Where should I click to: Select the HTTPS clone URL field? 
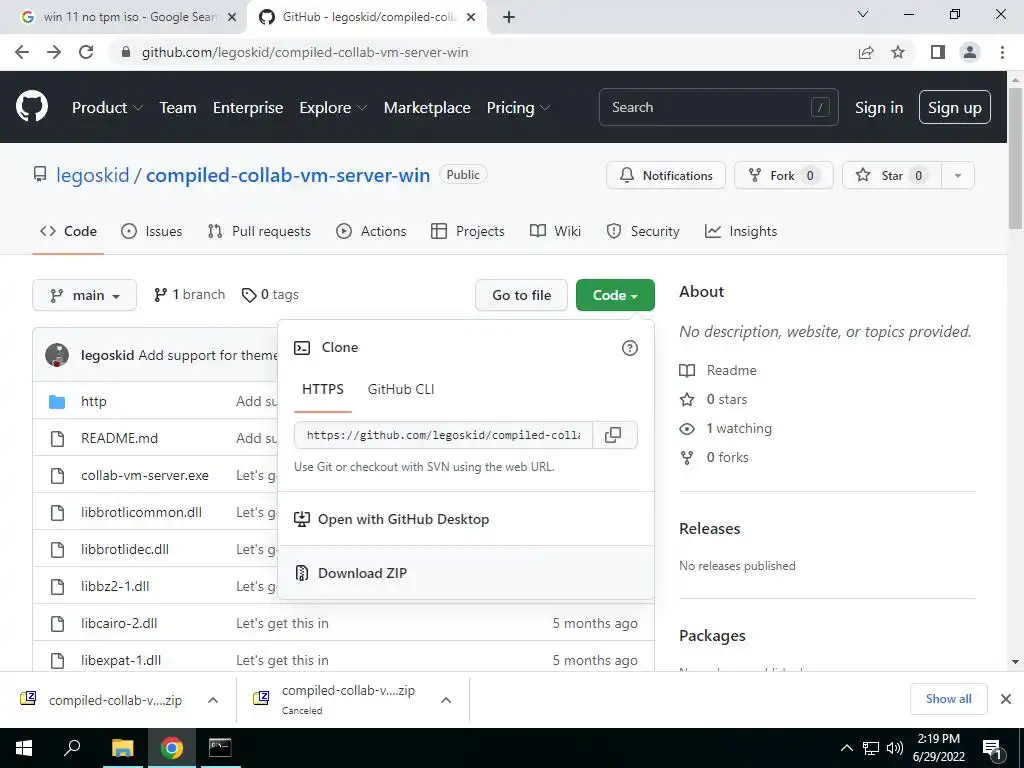pos(443,435)
